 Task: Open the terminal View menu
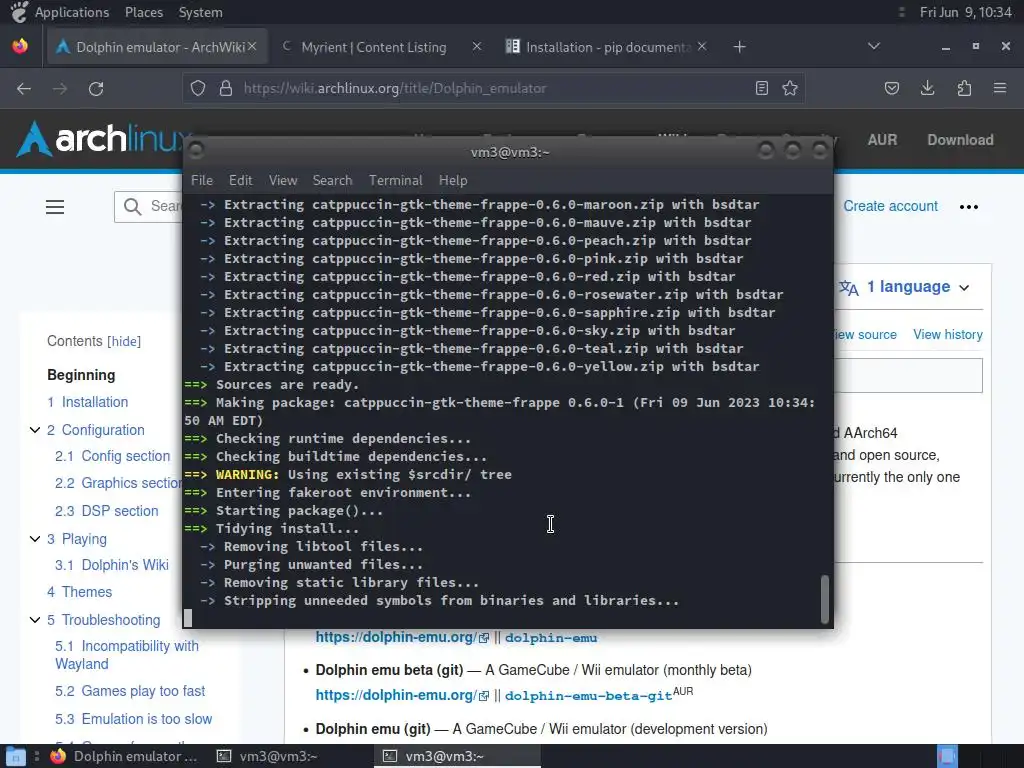tap(283, 180)
